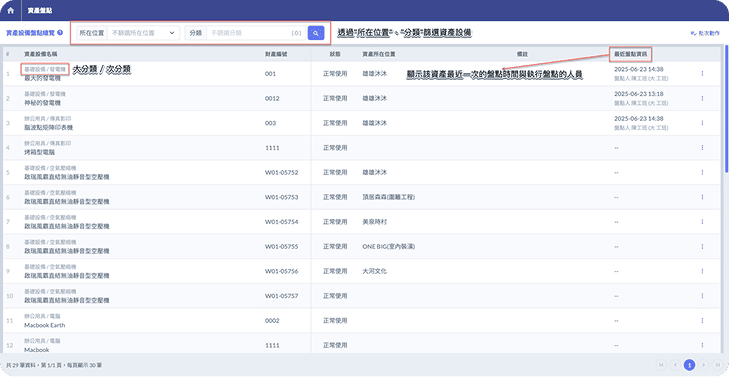Click asset number W01-05753

click(282, 197)
